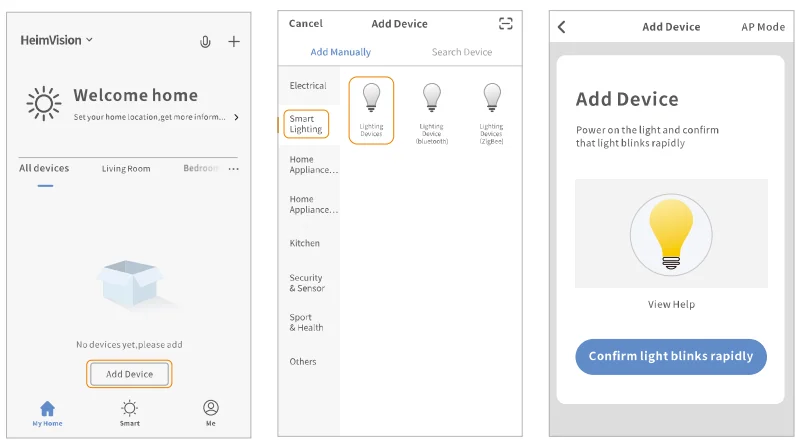Open the Me profile icon tab
The width and height of the screenshot is (807, 445).
point(211,408)
